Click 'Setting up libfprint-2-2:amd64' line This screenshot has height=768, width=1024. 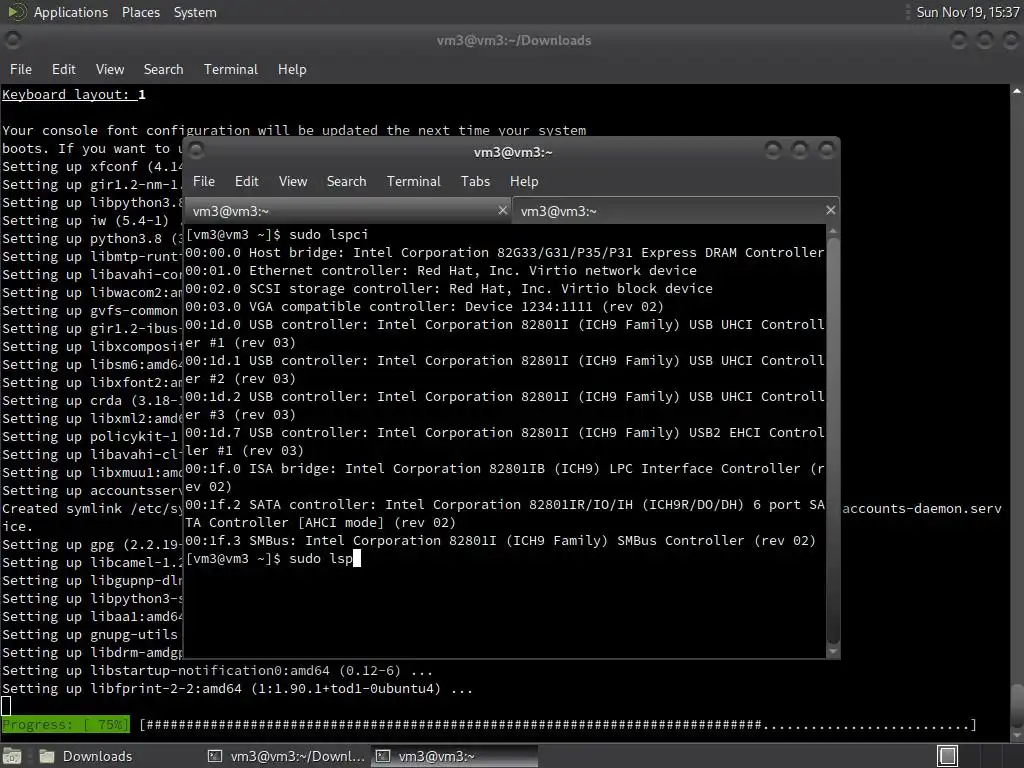click(237, 688)
